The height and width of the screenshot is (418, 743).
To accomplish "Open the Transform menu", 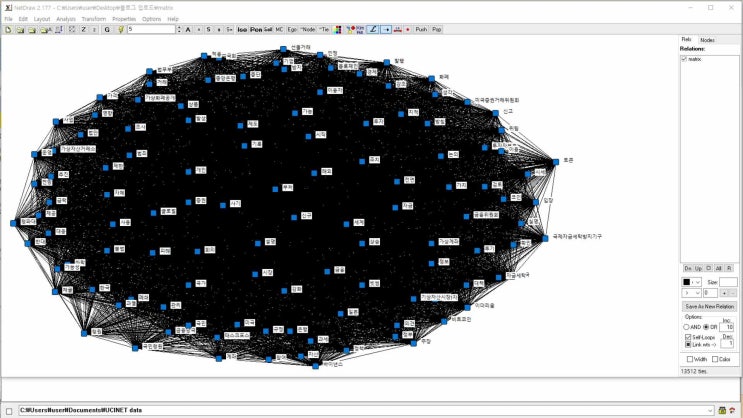I will (x=93, y=19).
